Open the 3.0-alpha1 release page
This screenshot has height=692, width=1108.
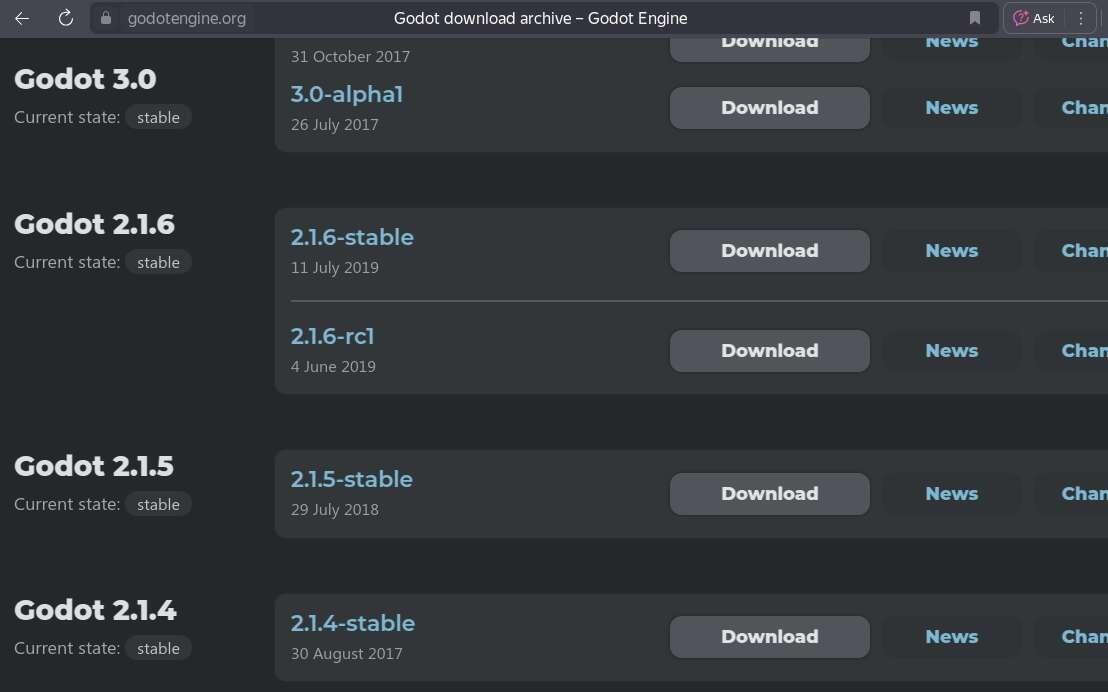[x=347, y=94]
